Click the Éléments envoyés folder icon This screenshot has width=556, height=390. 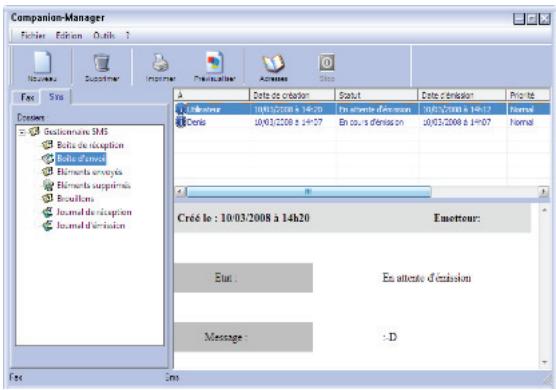pyautogui.click(x=47, y=172)
